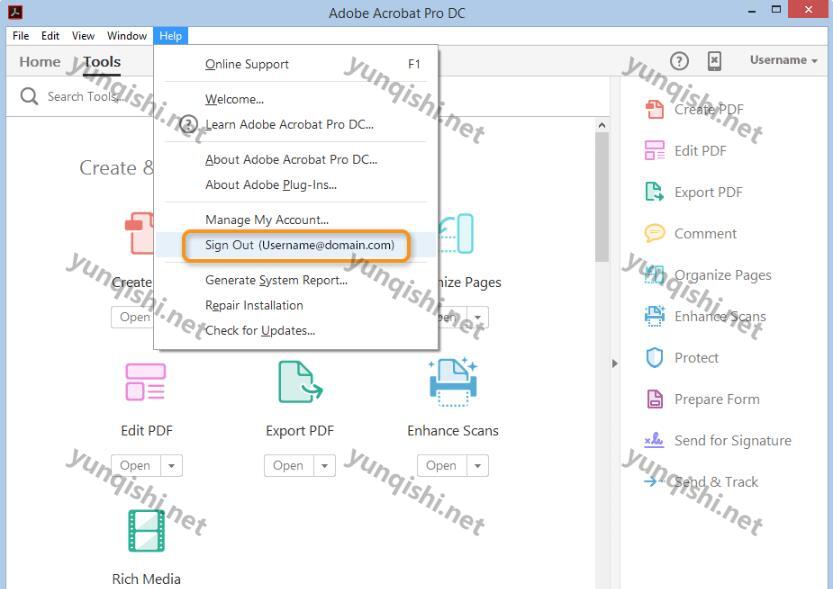
Task: Click the Rich Media film icon
Action: click(147, 531)
